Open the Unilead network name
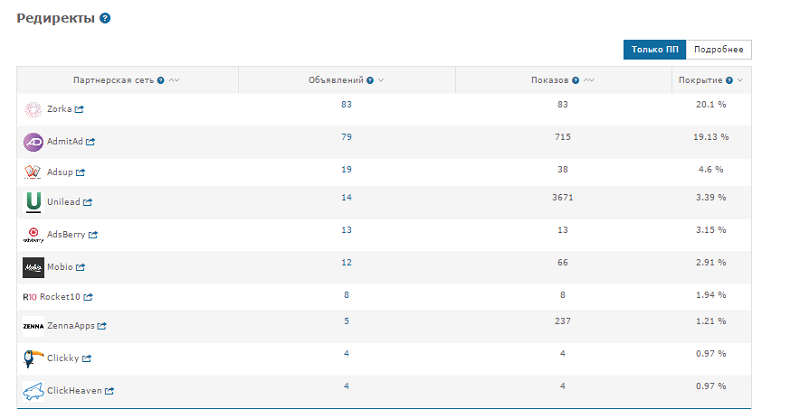 pyautogui.click(x=63, y=201)
